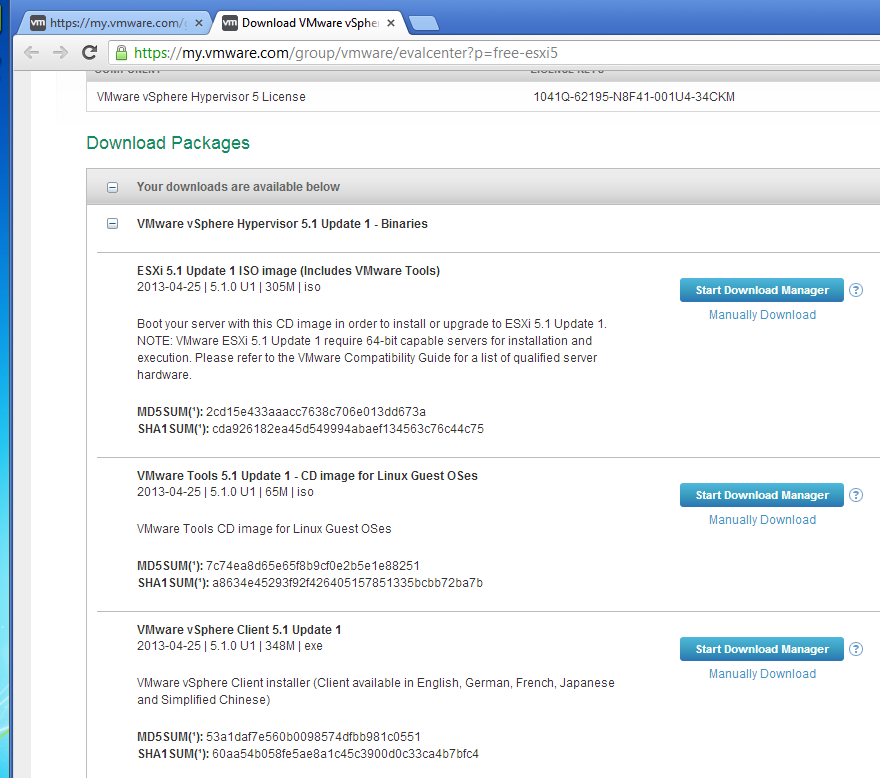Click help icon beside vSphere Client download
Image resolution: width=880 pixels, height=778 pixels.
coord(856,649)
